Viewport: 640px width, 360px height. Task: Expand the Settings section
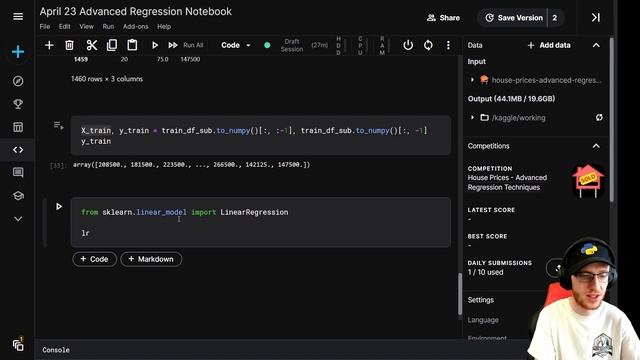tap(480, 300)
